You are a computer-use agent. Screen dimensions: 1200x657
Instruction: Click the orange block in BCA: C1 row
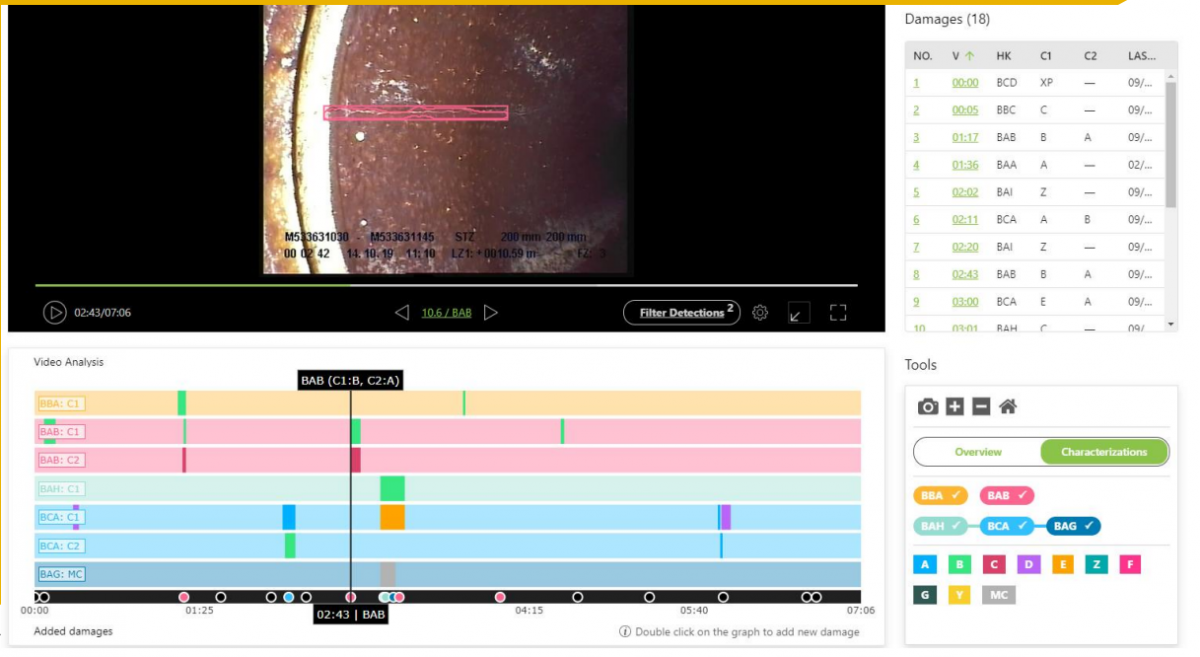pos(392,517)
